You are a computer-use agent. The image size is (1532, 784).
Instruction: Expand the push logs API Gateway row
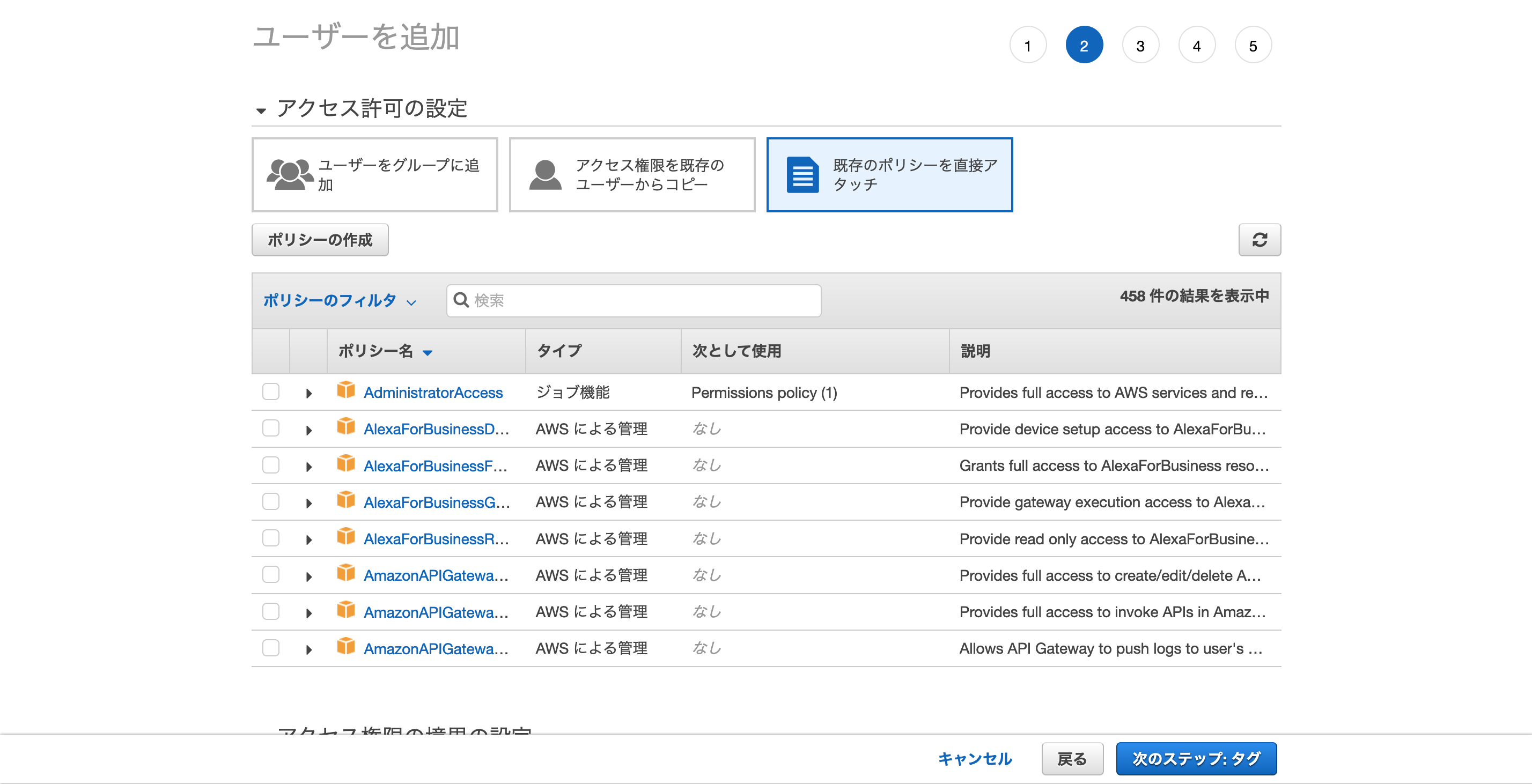pos(308,649)
